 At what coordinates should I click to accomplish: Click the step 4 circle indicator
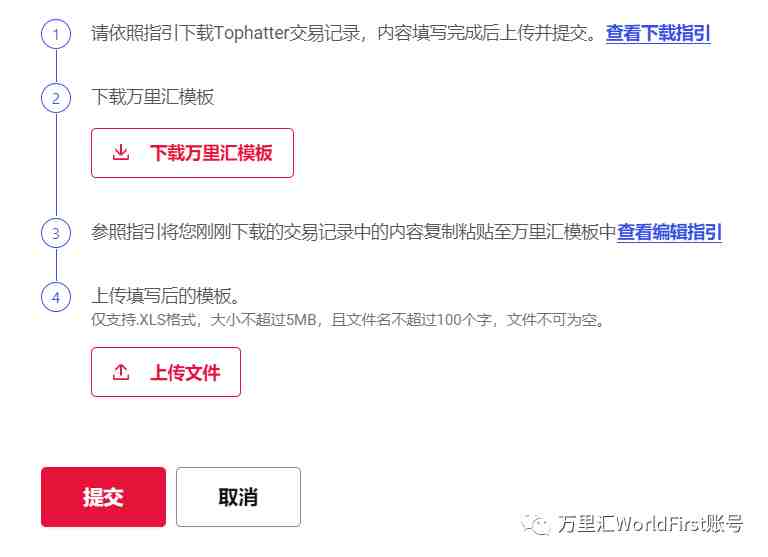coord(56,297)
